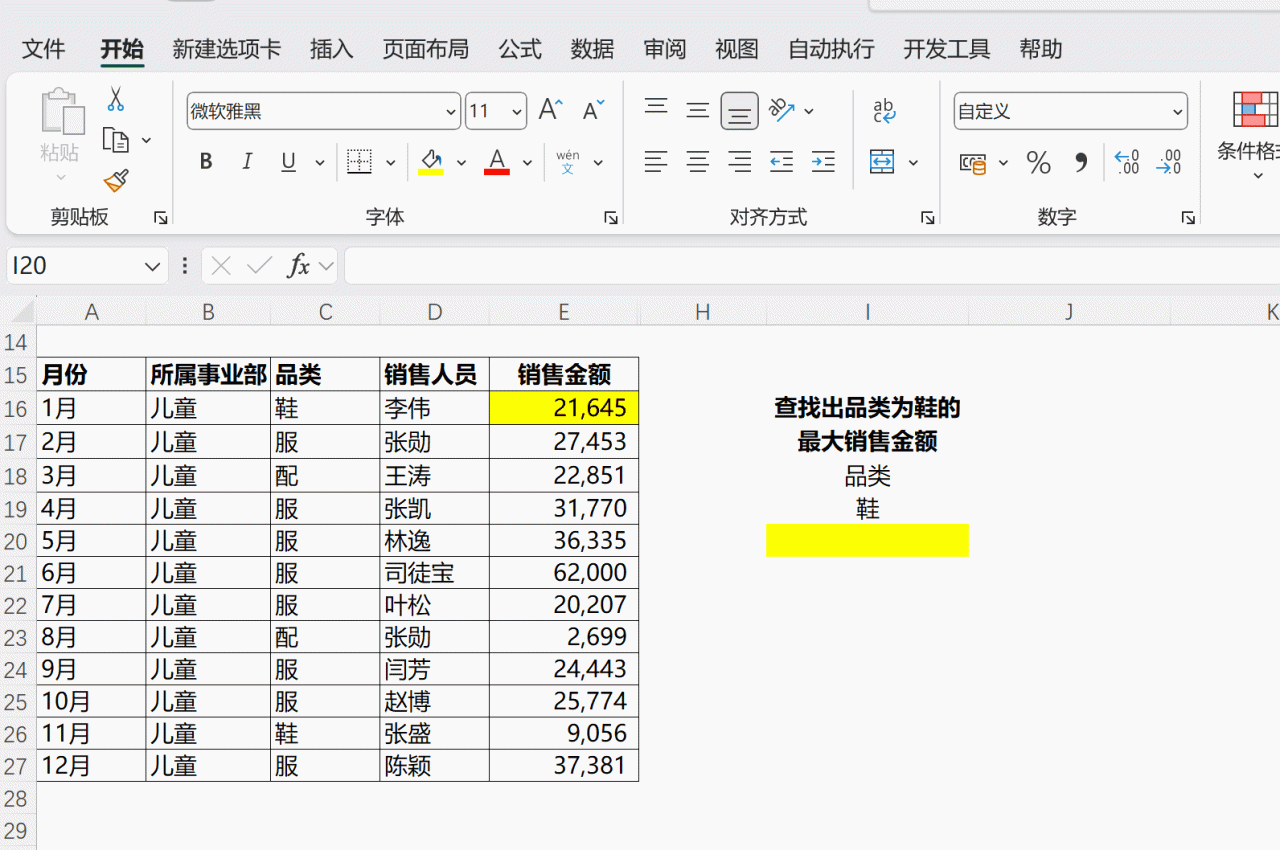1280x850 pixels.
Task: Click the Wrap Text icon
Action: click(x=884, y=110)
